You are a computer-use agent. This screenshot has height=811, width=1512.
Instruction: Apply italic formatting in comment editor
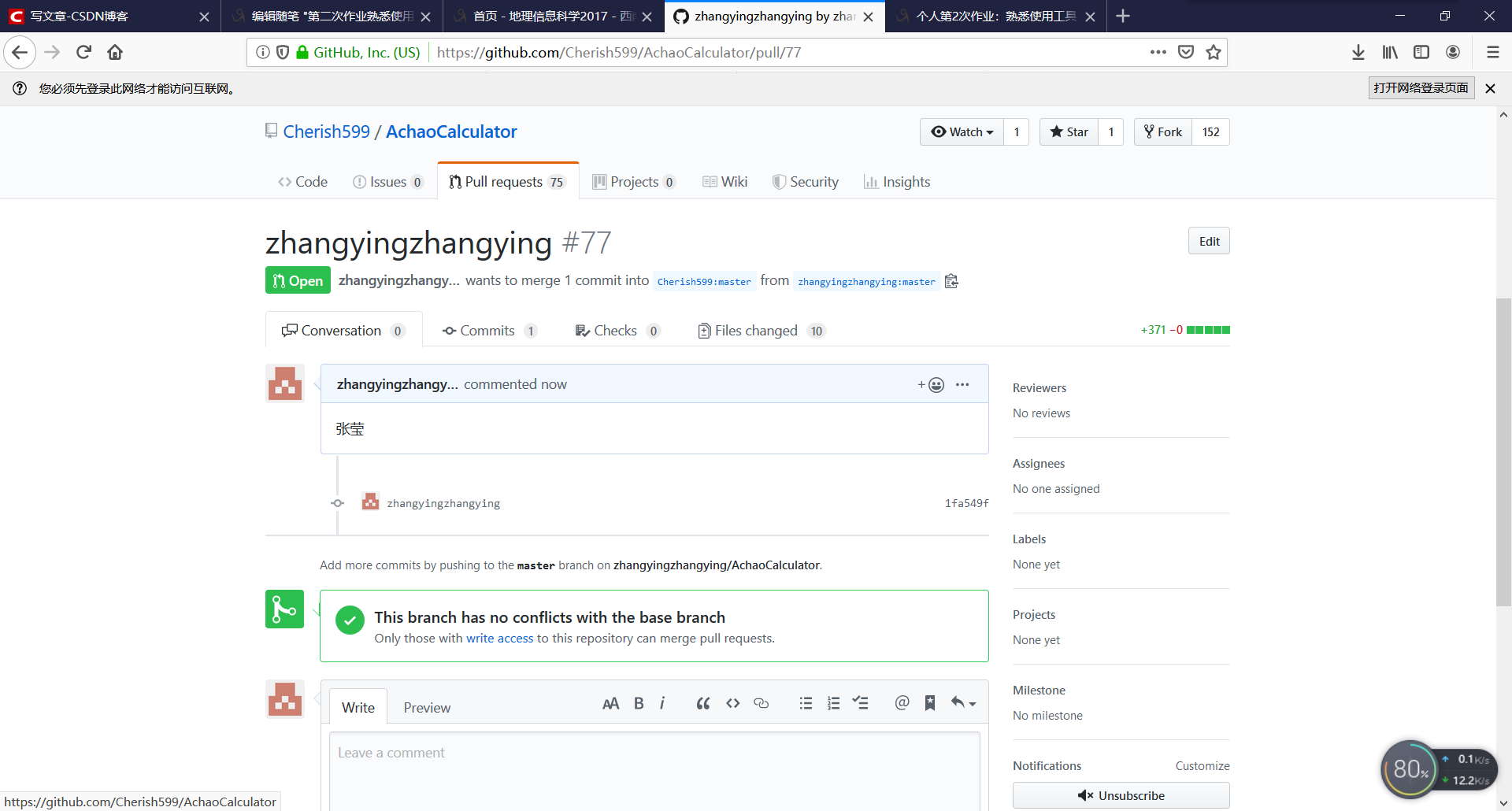coord(662,703)
